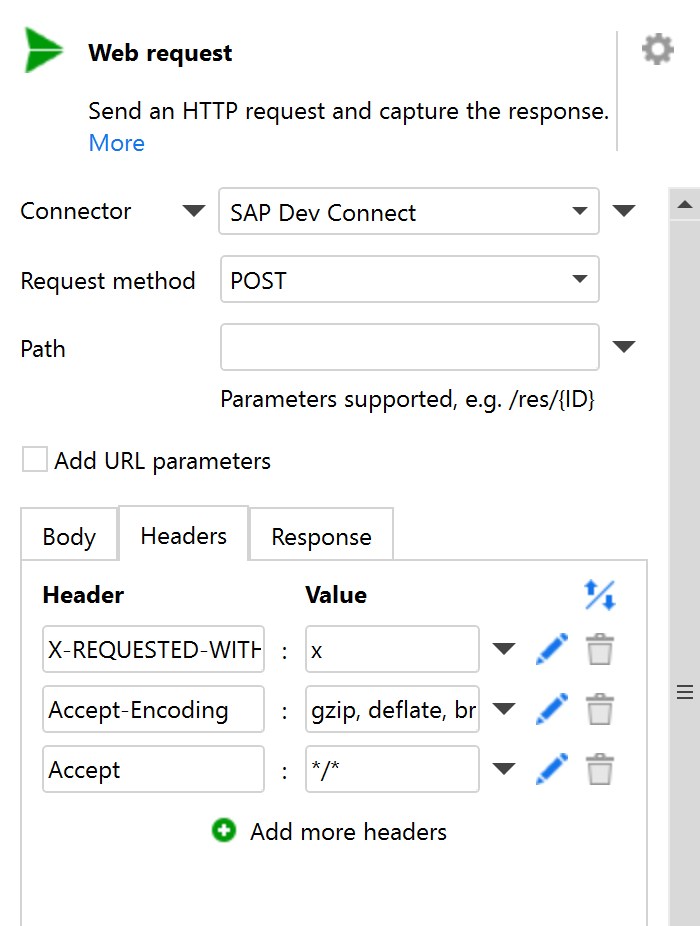Viewport: 700px width, 926px height.
Task: Open the Request method POST dropdown
Action: pyautogui.click(x=409, y=279)
